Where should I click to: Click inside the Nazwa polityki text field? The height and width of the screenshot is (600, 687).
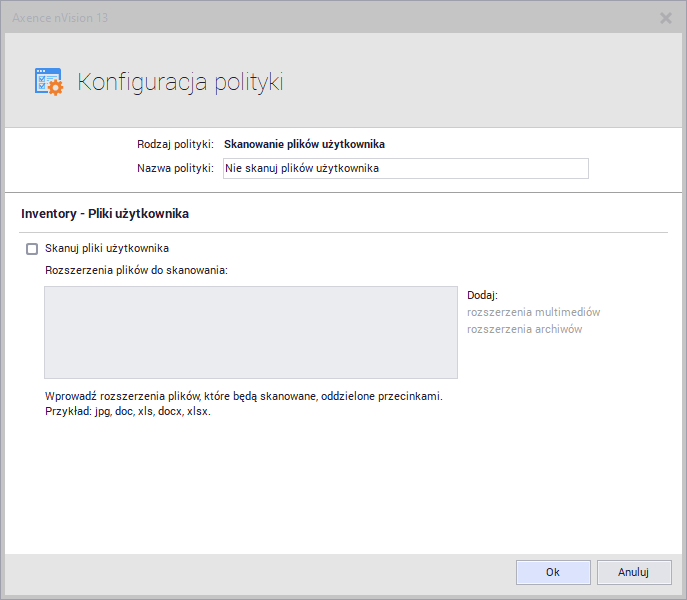(405, 169)
